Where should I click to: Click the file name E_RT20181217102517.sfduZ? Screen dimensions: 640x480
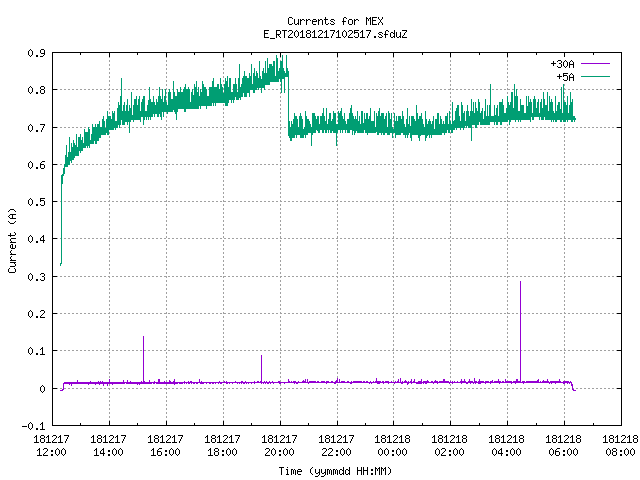coord(335,34)
